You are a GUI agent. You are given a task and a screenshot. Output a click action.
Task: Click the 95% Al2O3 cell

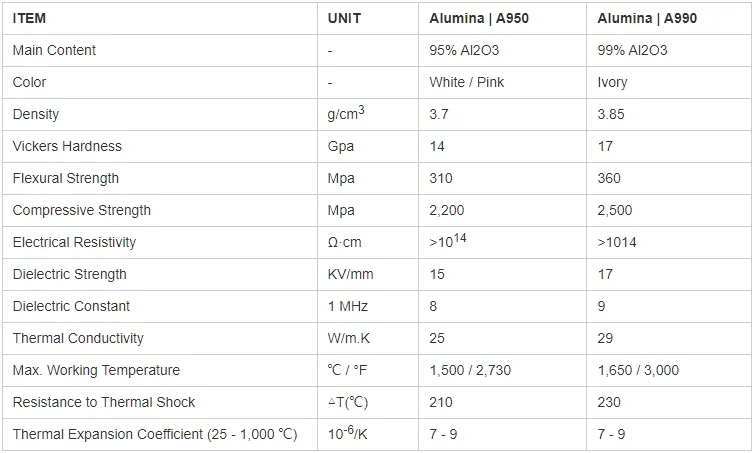(x=464, y=50)
